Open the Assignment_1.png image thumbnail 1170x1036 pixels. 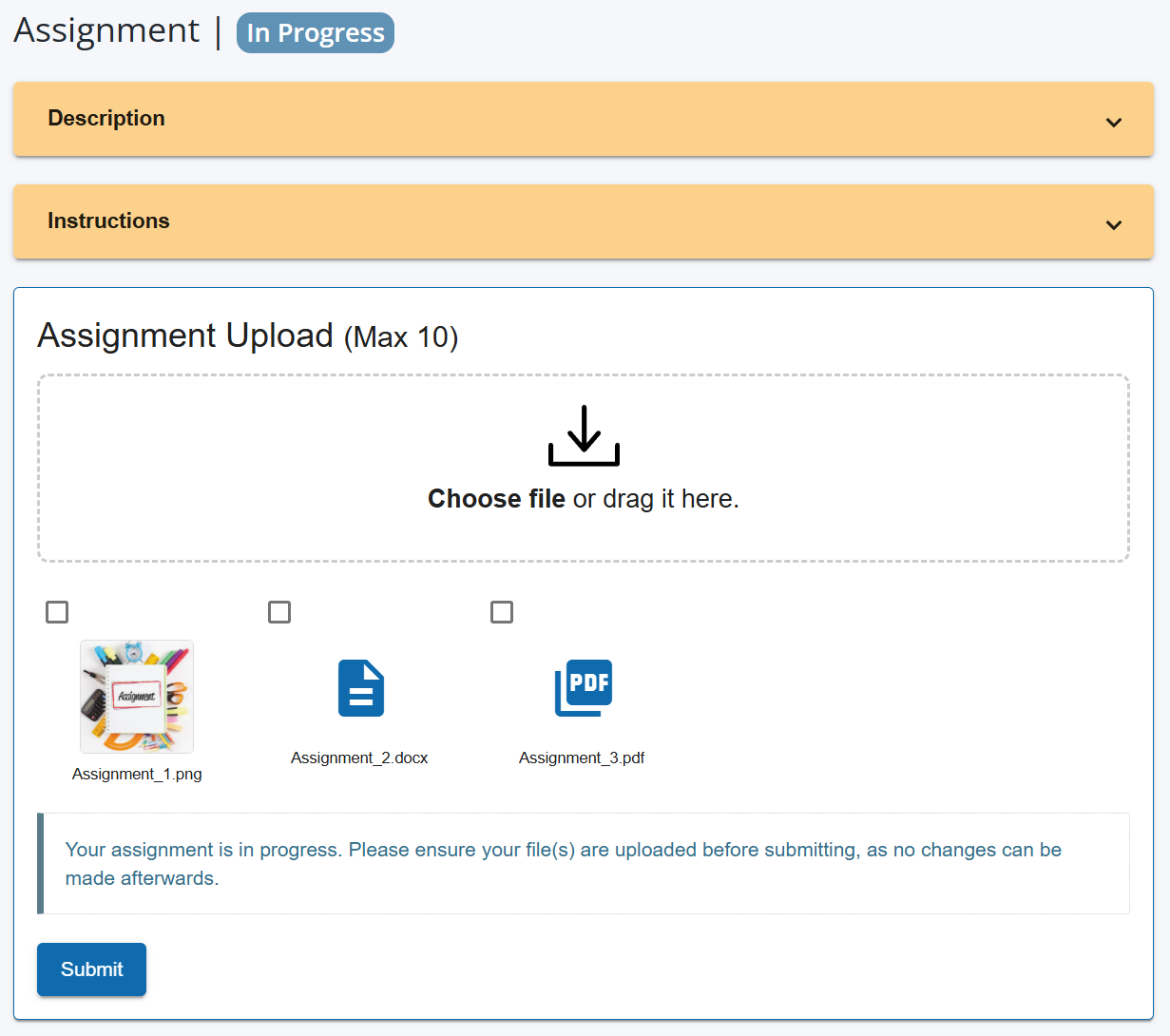pyautogui.click(x=137, y=697)
